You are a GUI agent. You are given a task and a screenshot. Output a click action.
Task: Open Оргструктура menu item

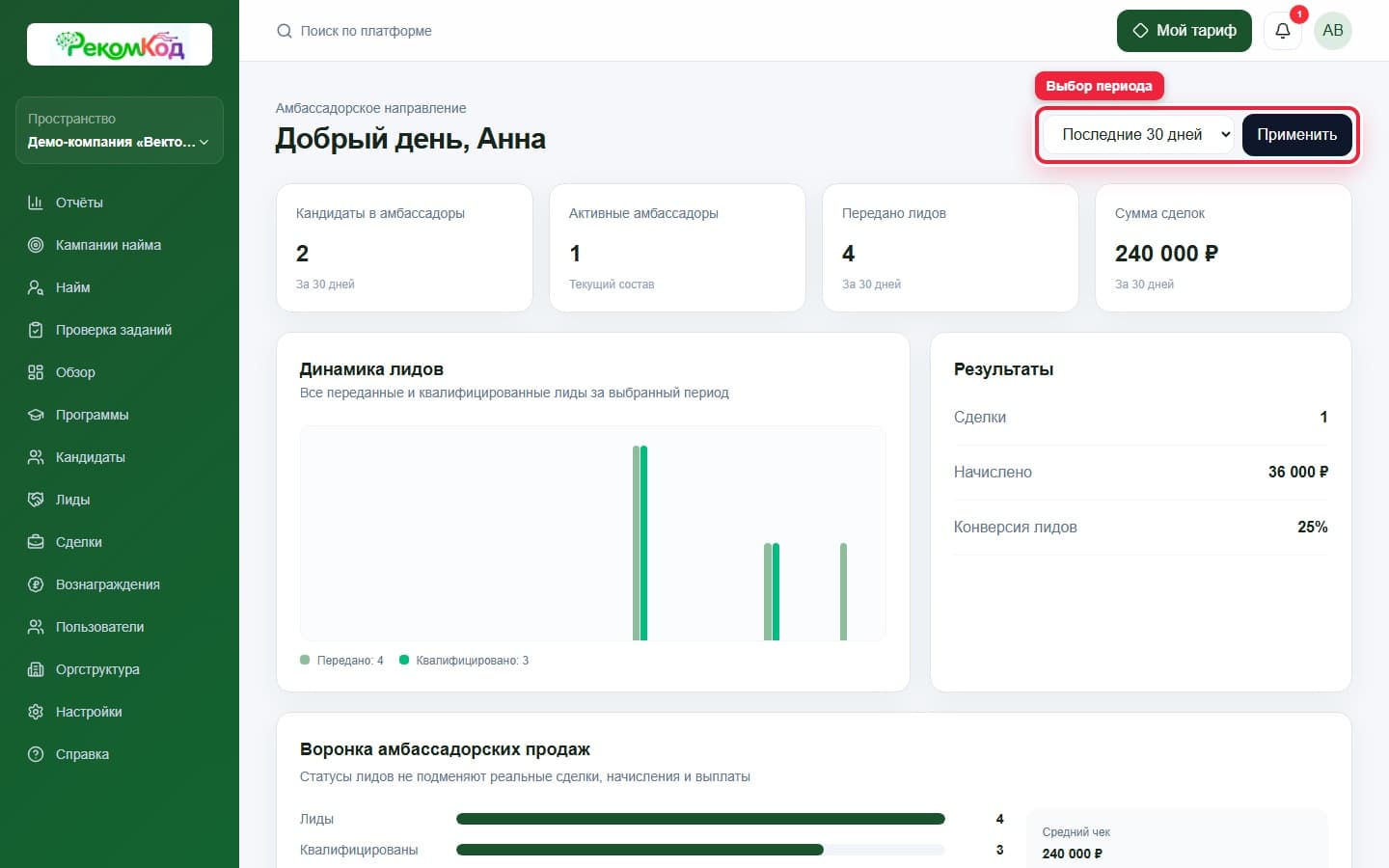point(120,669)
